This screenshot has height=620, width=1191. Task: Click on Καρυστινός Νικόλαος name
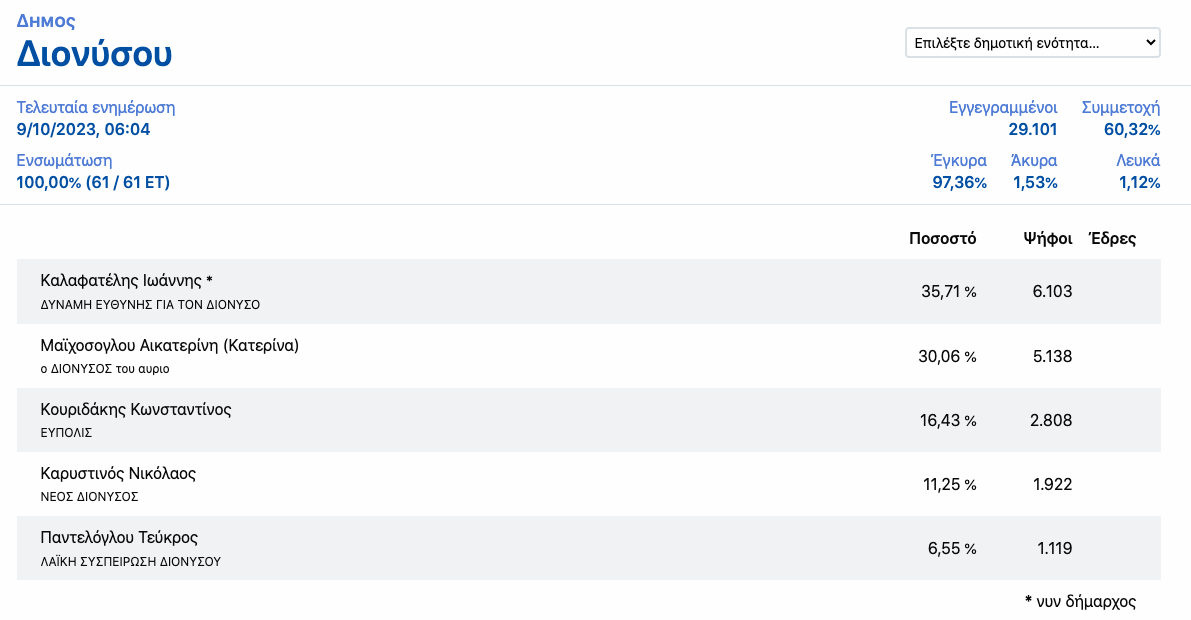(118, 473)
